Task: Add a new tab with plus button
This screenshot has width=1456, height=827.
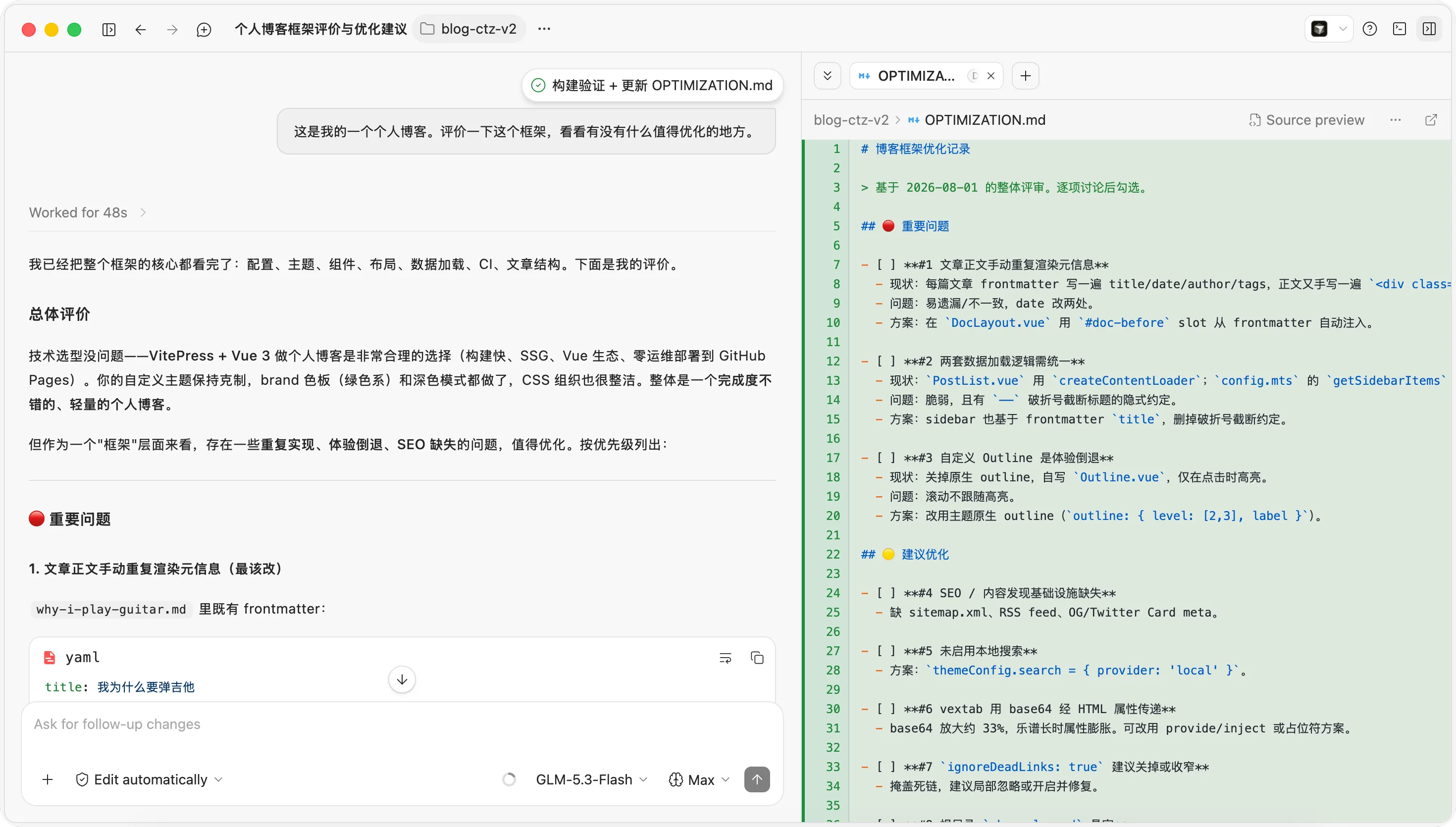Action: point(1026,76)
